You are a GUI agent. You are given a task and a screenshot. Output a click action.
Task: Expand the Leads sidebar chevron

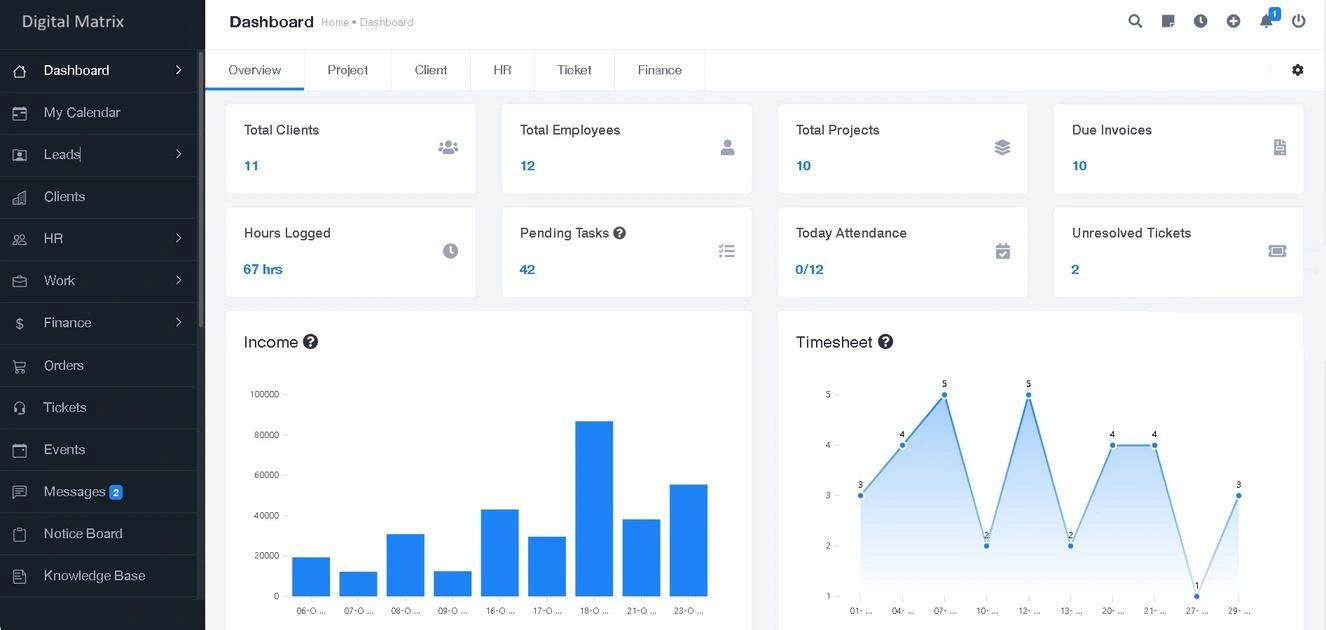click(x=178, y=154)
